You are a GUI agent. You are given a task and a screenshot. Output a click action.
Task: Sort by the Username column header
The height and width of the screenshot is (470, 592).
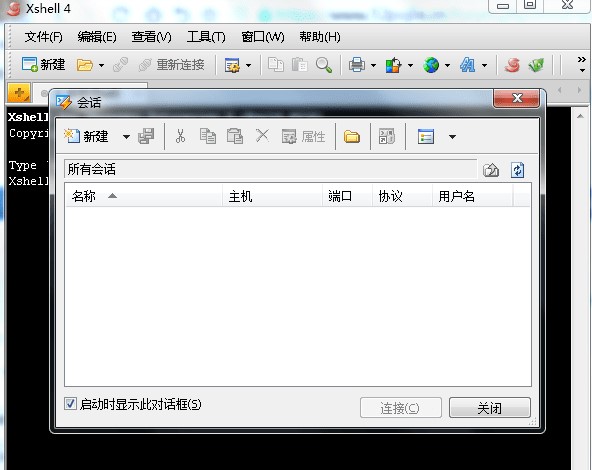(472, 196)
